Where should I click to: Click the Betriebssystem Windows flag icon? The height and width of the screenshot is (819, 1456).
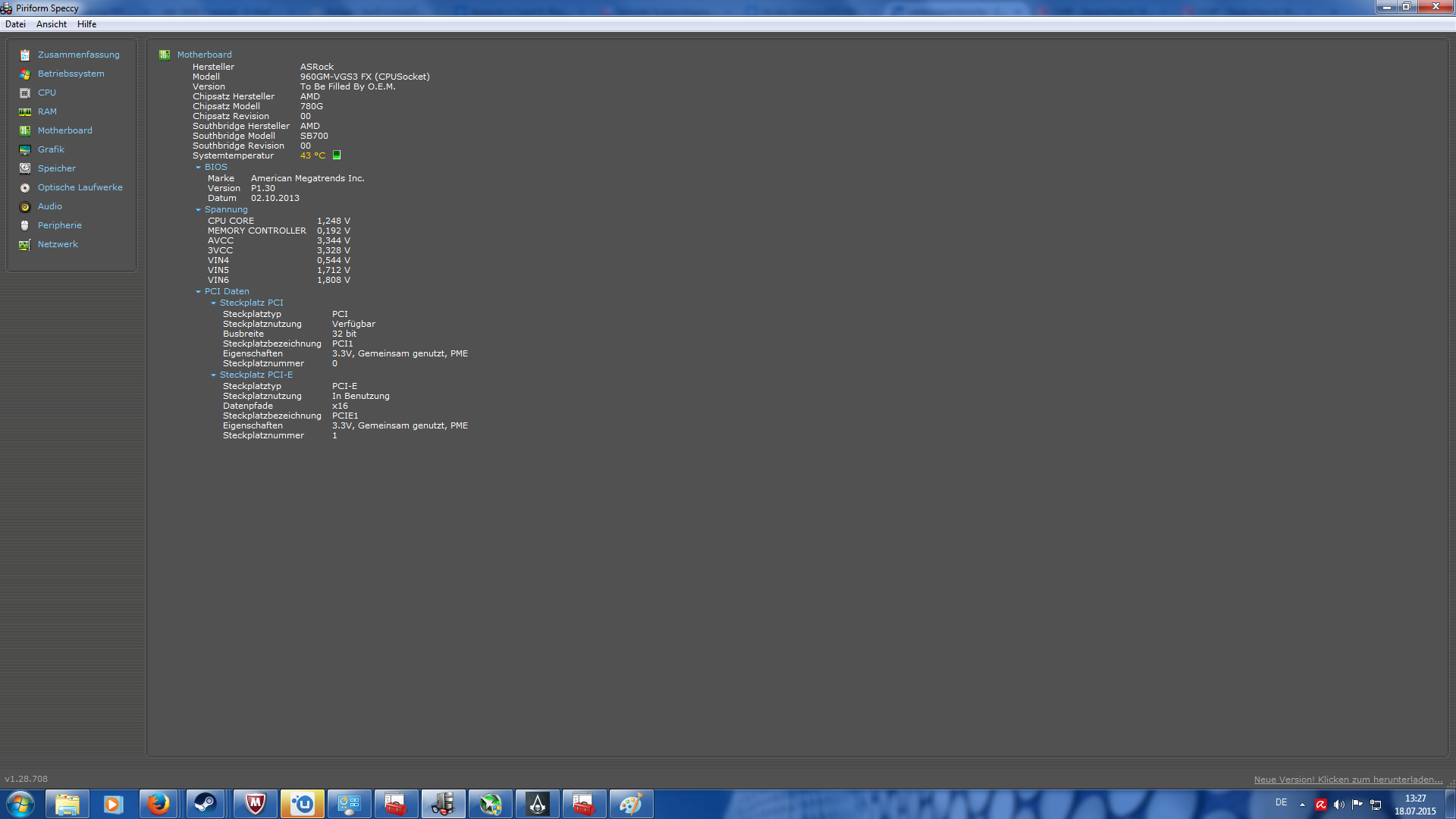click(x=25, y=74)
